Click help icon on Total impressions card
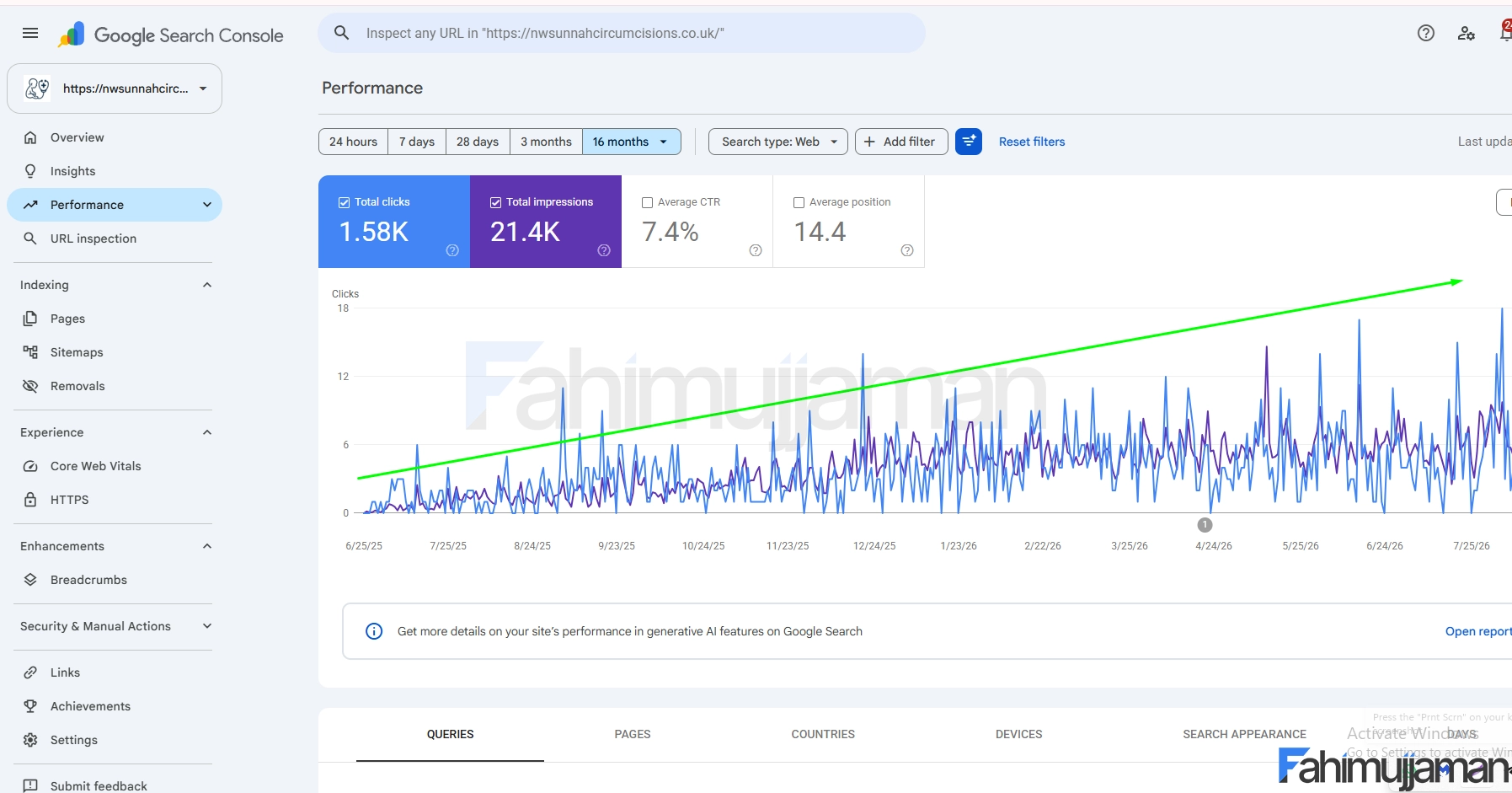This screenshot has height=793, width=1512. pyautogui.click(x=604, y=250)
